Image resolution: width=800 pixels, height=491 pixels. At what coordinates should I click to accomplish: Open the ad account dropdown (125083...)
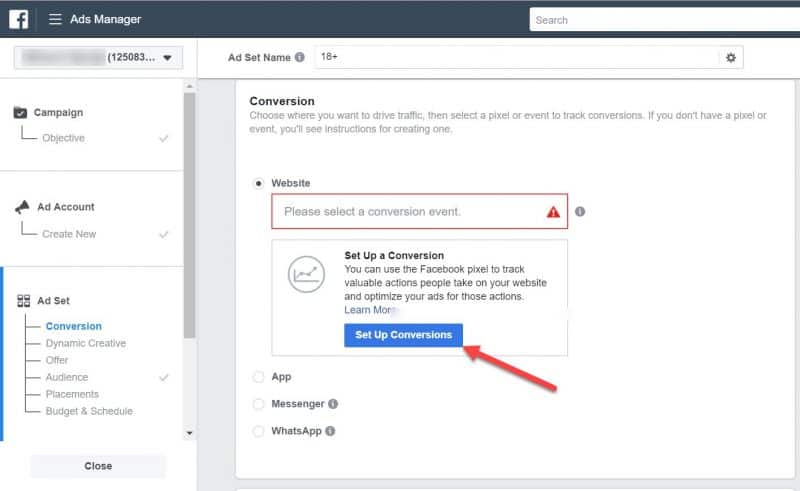point(98,58)
